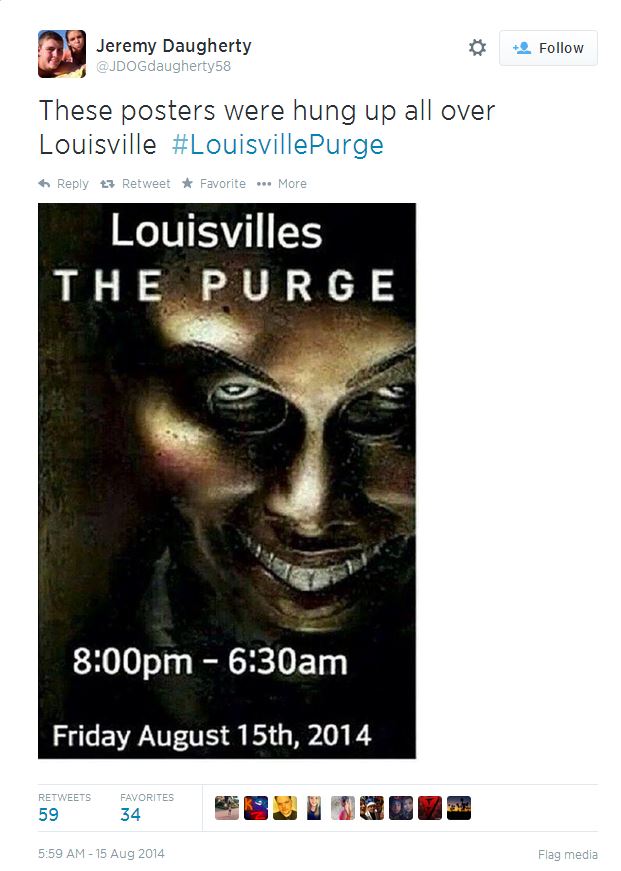Click the Reply arrow icon
Viewport: 621px width, 871px height.
(x=44, y=183)
